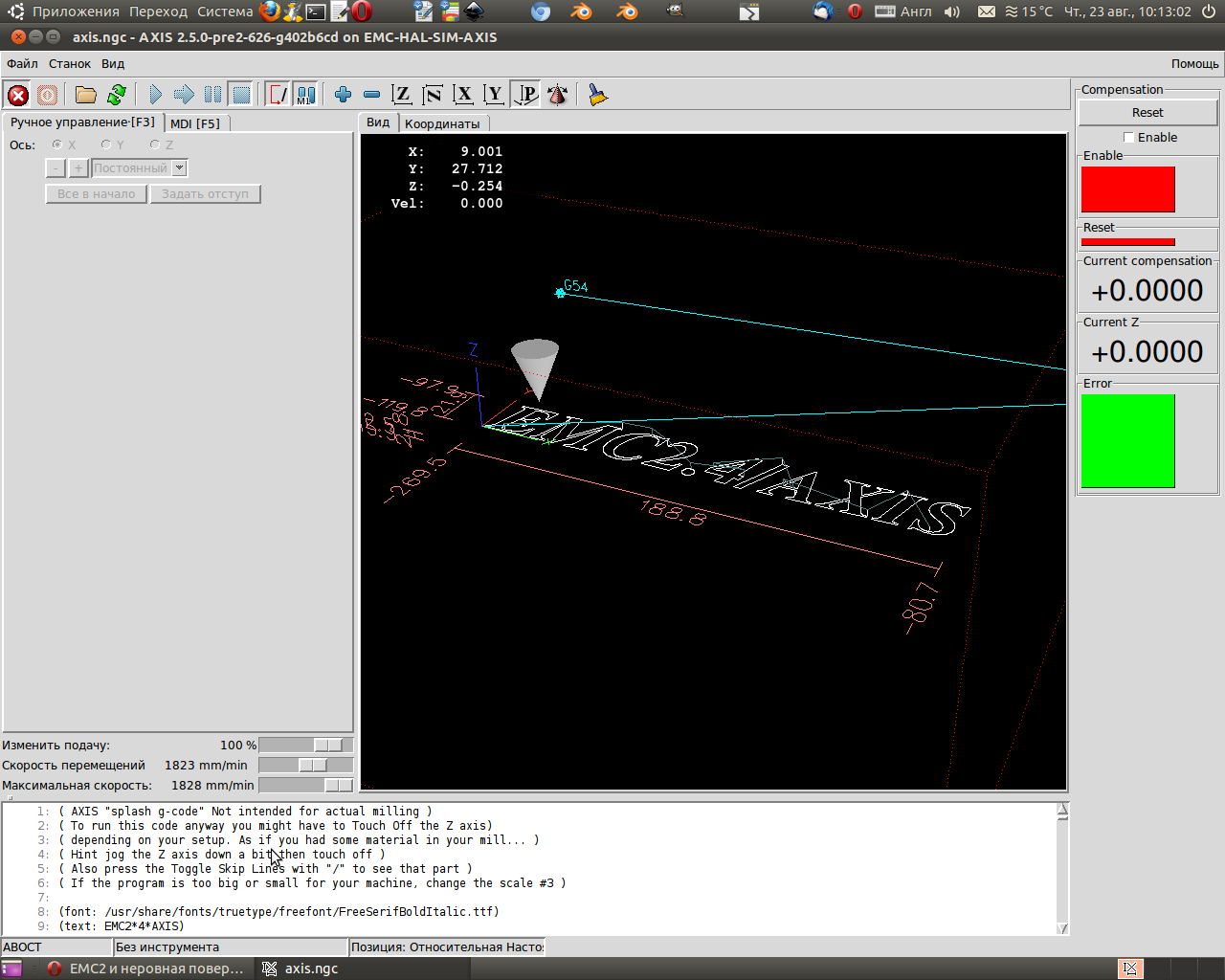This screenshot has height=980, width=1225.
Task: Clear live plot with broom icon
Action: pos(598,95)
